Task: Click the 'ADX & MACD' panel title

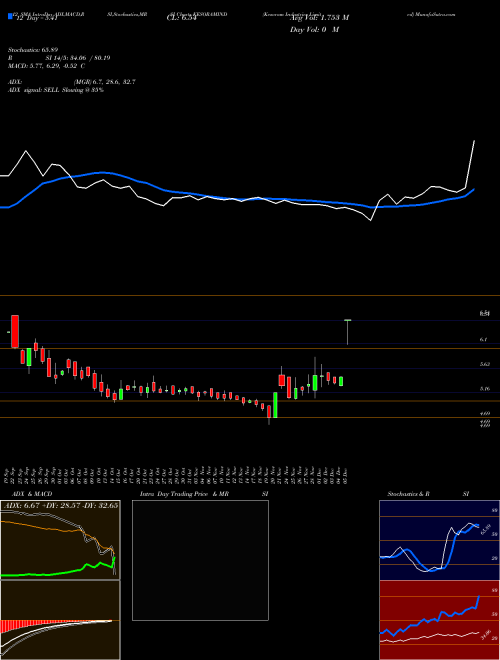Action: click(x=32, y=494)
